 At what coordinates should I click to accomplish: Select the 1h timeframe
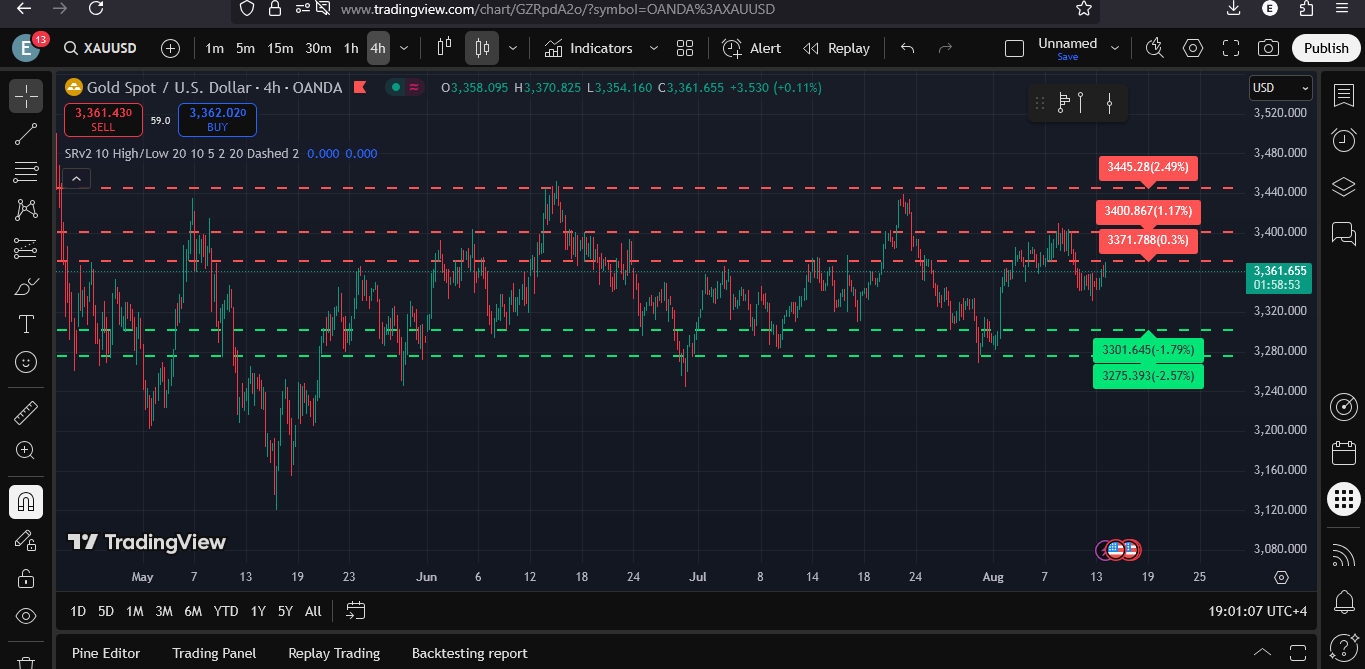[351, 48]
